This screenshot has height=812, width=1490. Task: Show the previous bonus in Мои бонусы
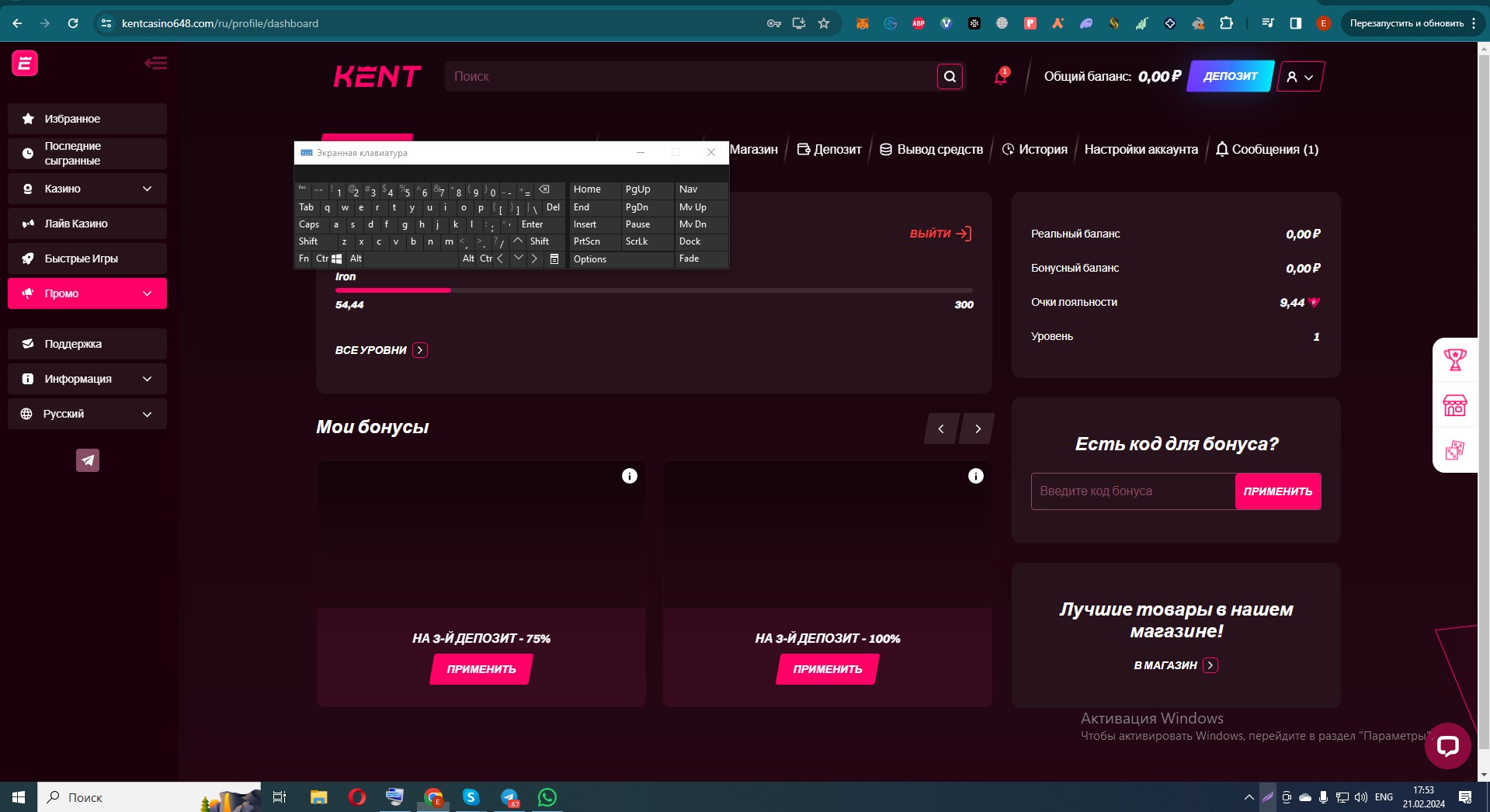(941, 429)
